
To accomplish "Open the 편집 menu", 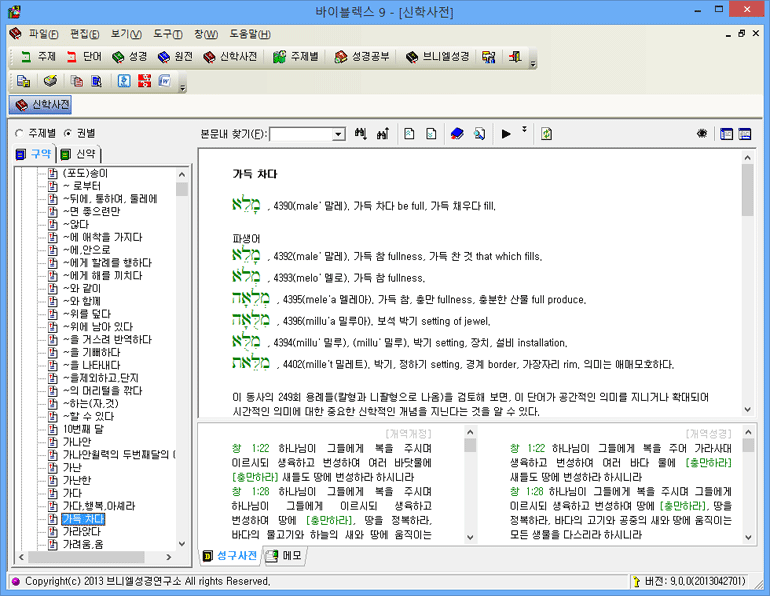I will click(84, 34).
